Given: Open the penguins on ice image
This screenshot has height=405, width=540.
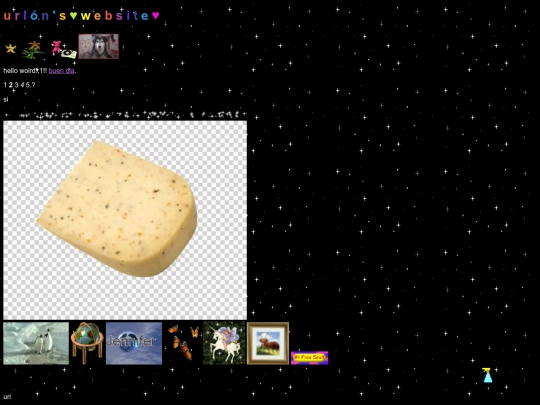Looking at the screenshot, I should [x=36, y=343].
